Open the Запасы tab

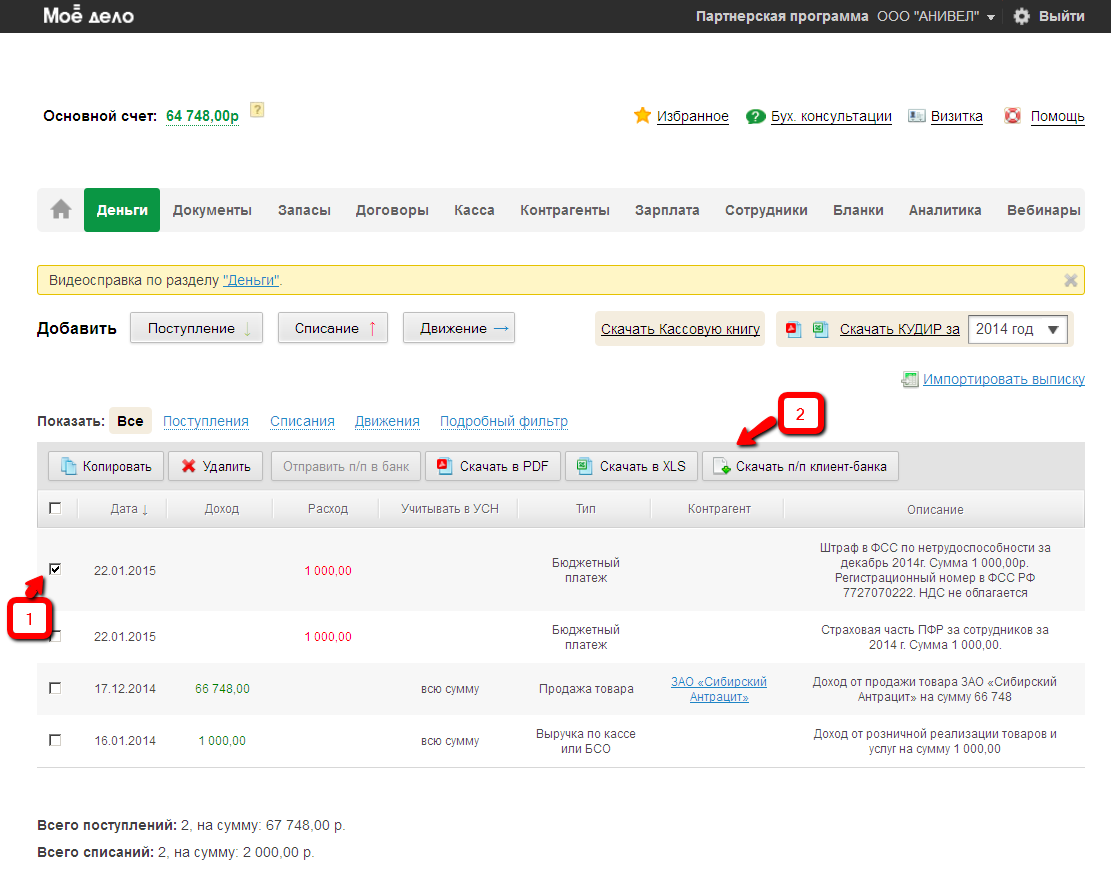pyautogui.click(x=304, y=210)
